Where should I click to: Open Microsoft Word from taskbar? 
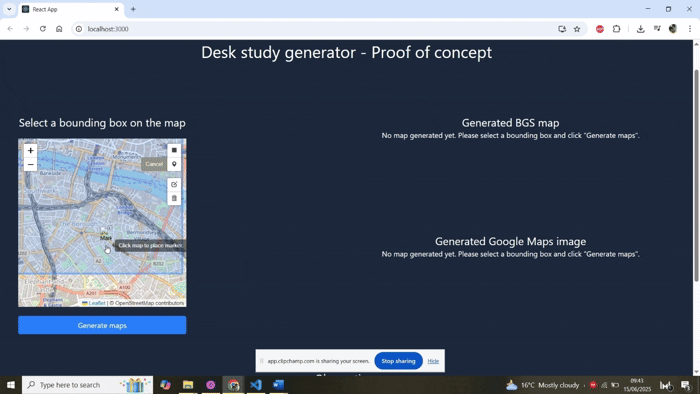point(279,385)
